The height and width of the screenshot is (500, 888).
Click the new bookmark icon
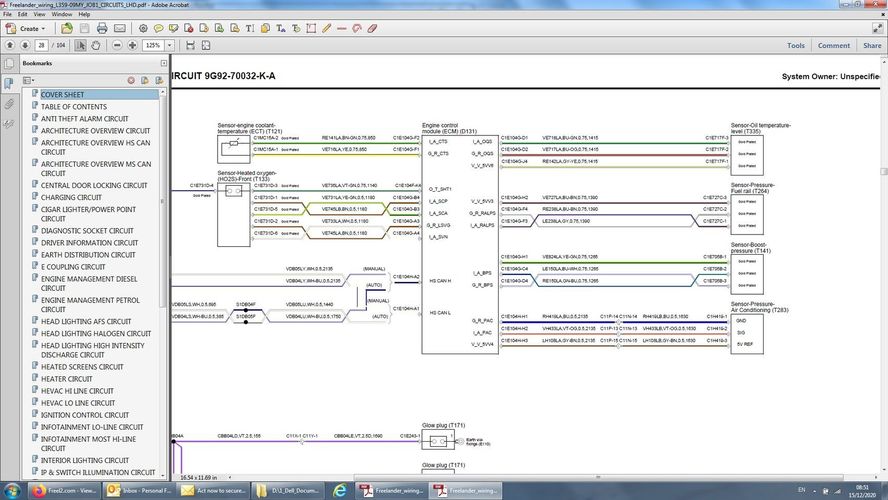click(x=145, y=80)
